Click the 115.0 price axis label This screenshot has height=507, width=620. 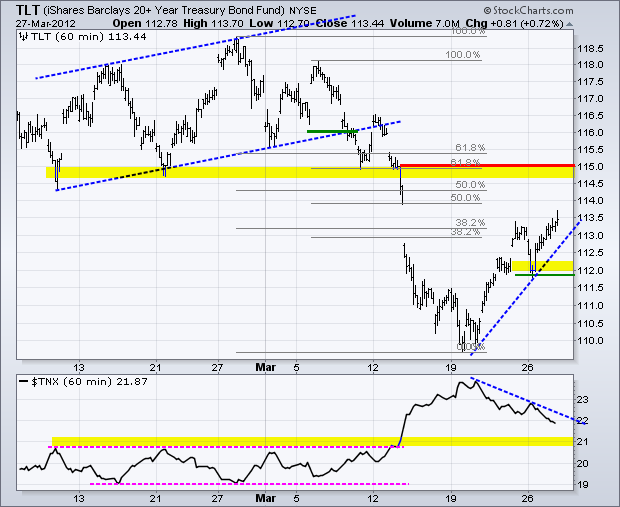click(x=590, y=167)
